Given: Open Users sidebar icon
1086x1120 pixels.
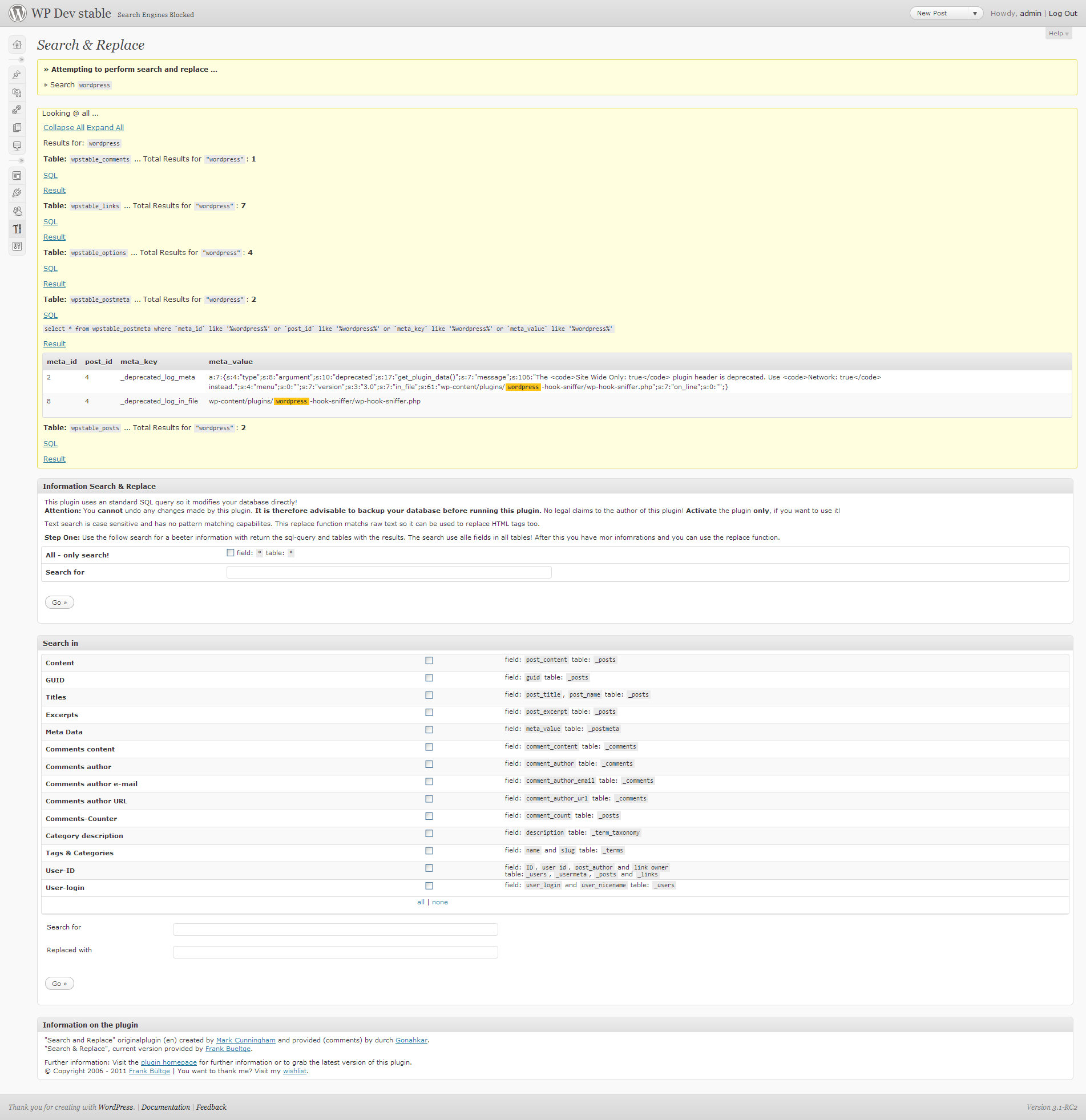Looking at the screenshot, I should pyautogui.click(x=17, y=211).
